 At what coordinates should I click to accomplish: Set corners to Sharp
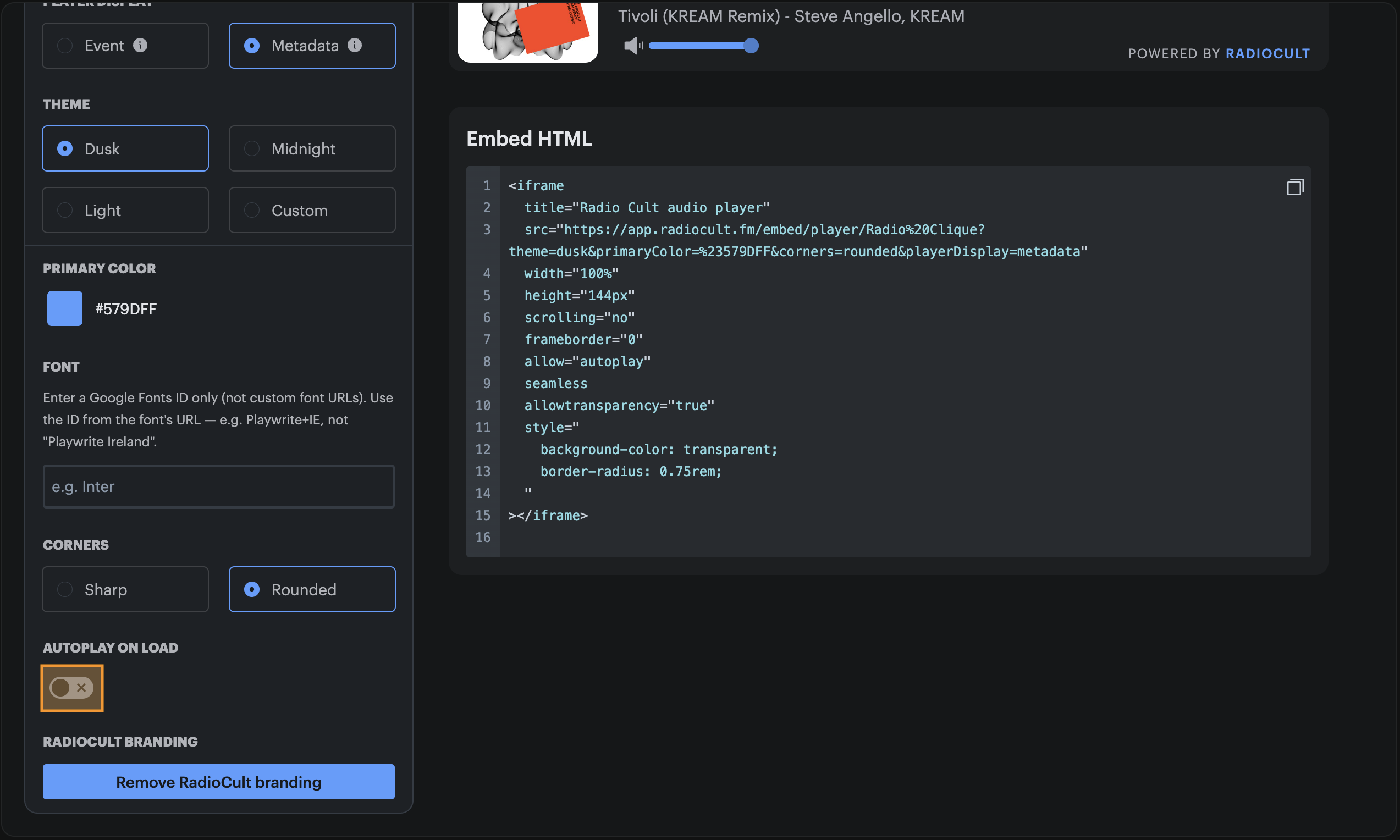pos(125,590)
